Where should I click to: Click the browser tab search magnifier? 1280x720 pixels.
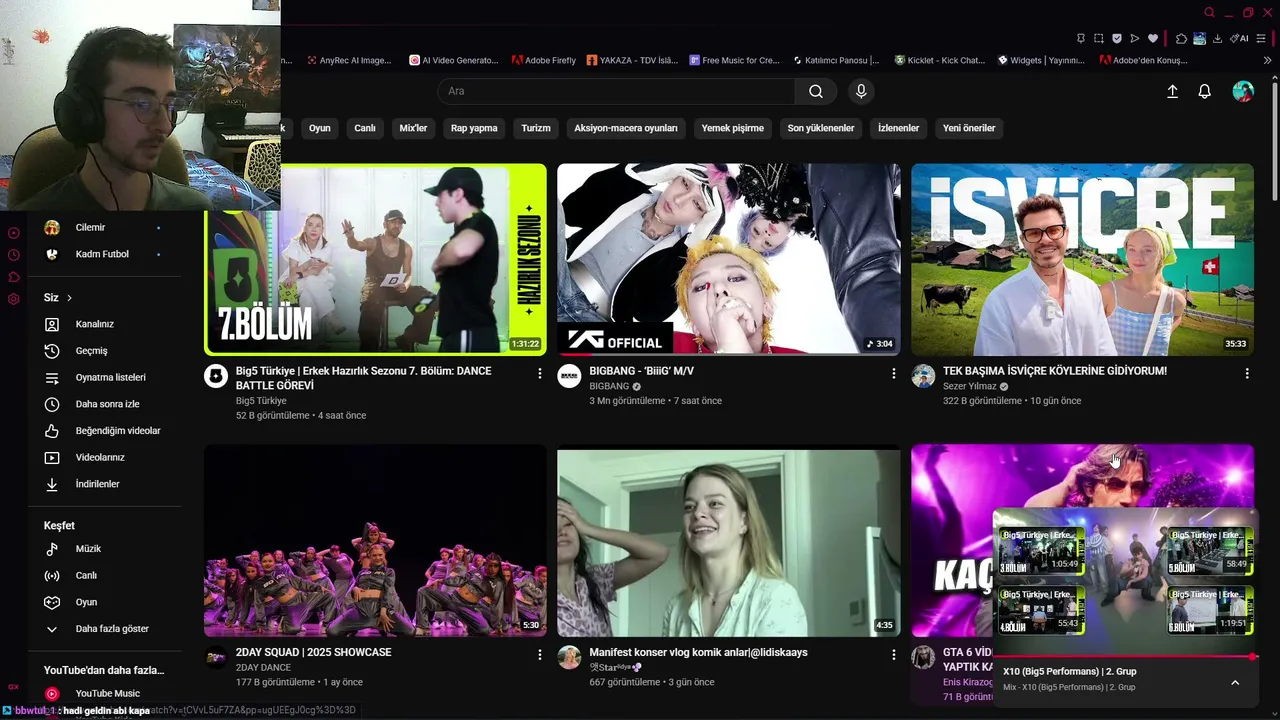(x=1209, y=13)
